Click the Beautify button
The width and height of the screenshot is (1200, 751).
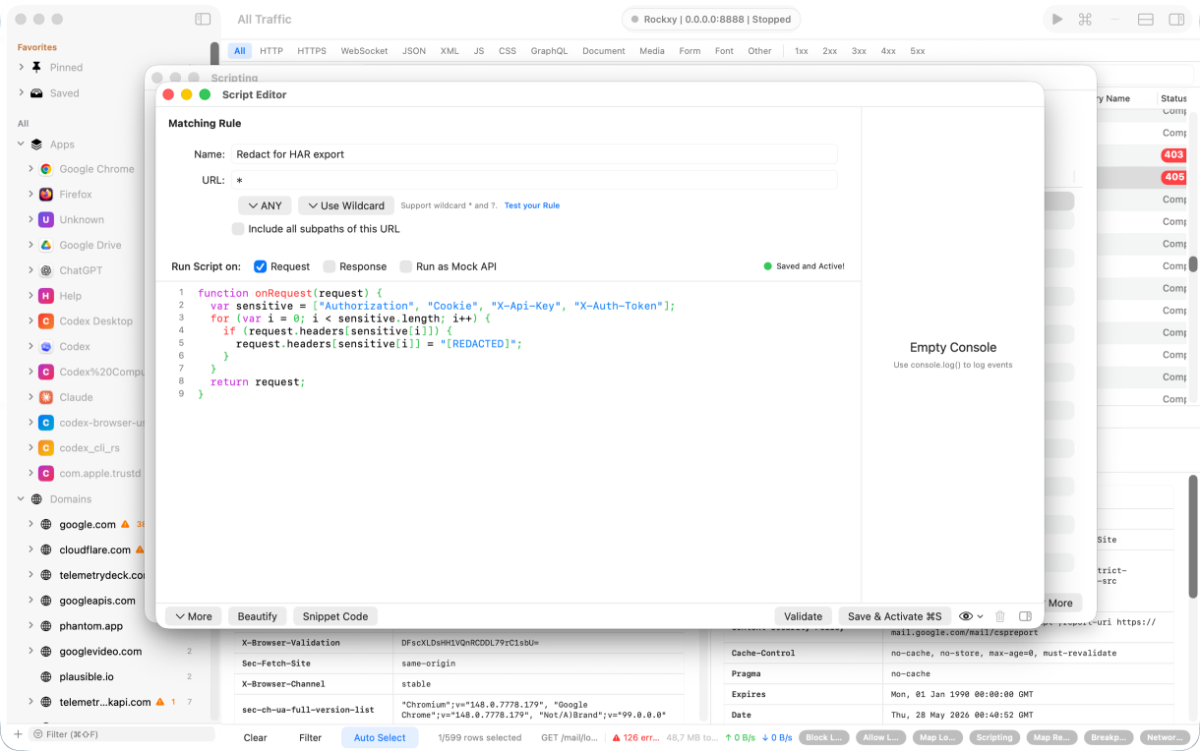tap(257, 616)
